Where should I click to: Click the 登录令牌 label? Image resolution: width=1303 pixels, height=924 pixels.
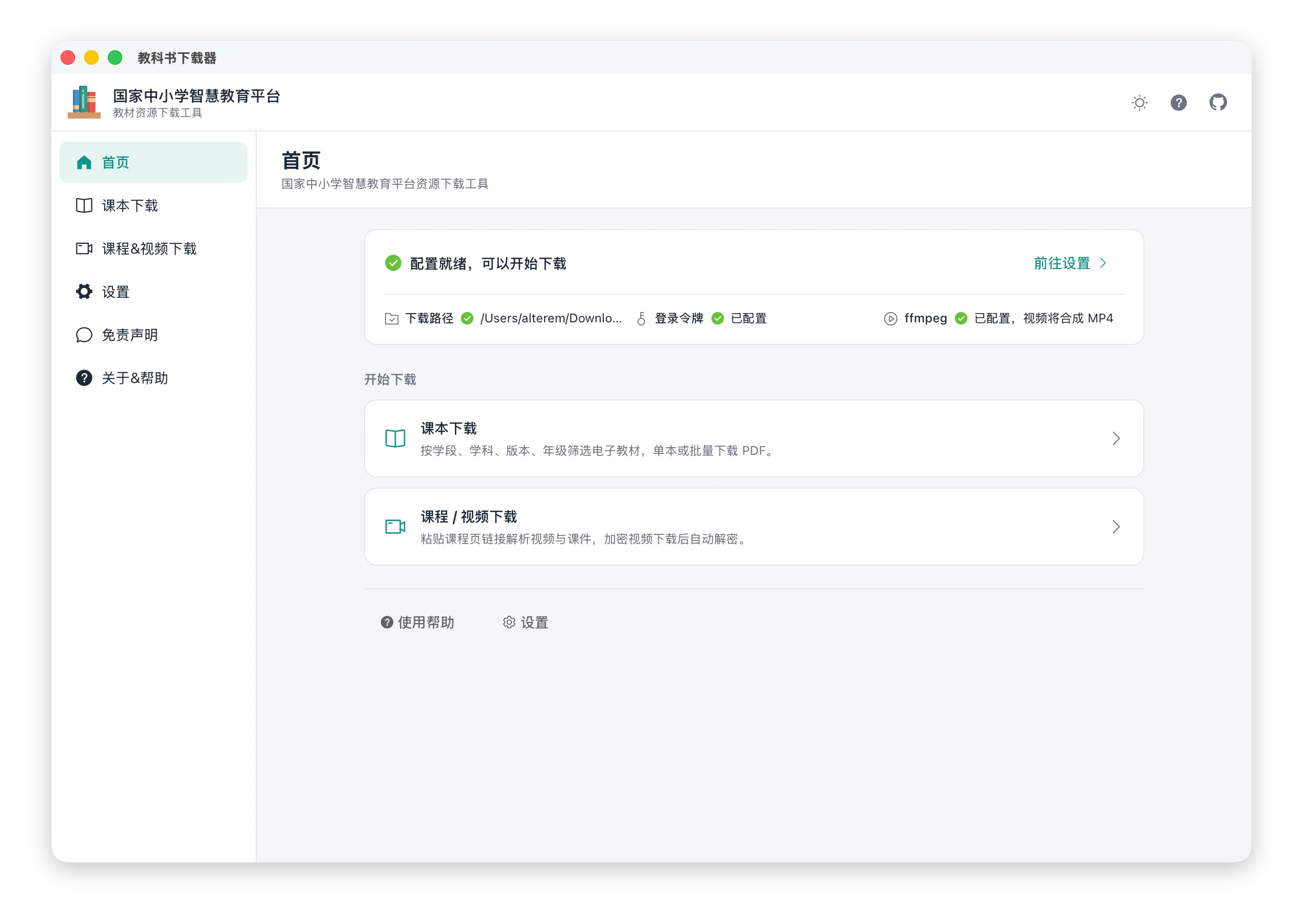[679, 319]
